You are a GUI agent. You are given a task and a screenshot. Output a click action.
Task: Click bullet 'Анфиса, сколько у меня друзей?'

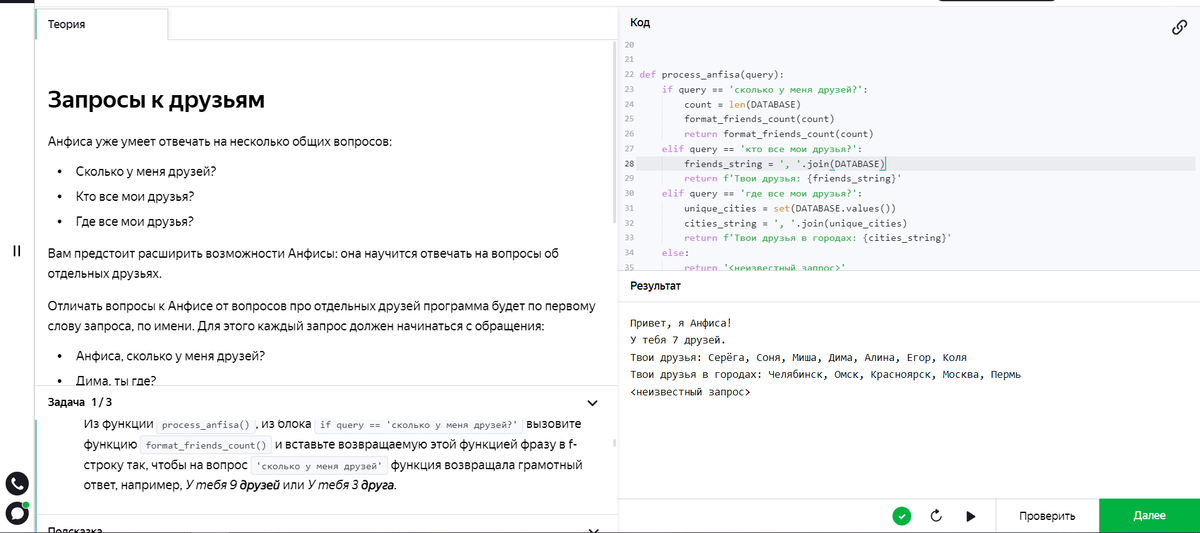coord(170,355)
